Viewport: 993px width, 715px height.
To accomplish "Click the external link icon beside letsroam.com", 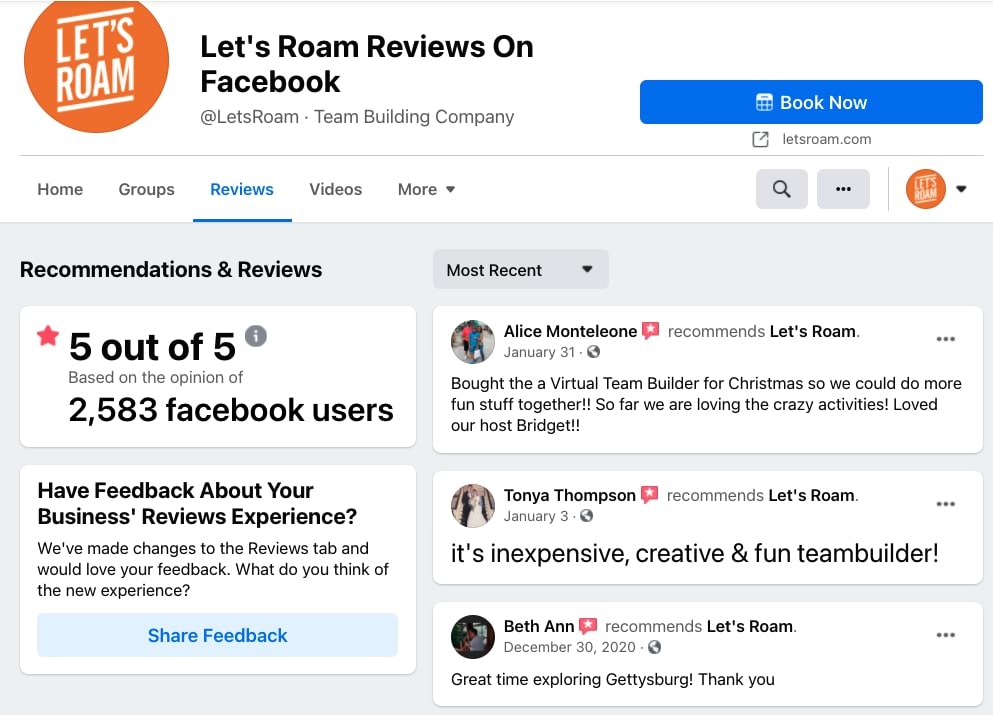I will point(760,139).
